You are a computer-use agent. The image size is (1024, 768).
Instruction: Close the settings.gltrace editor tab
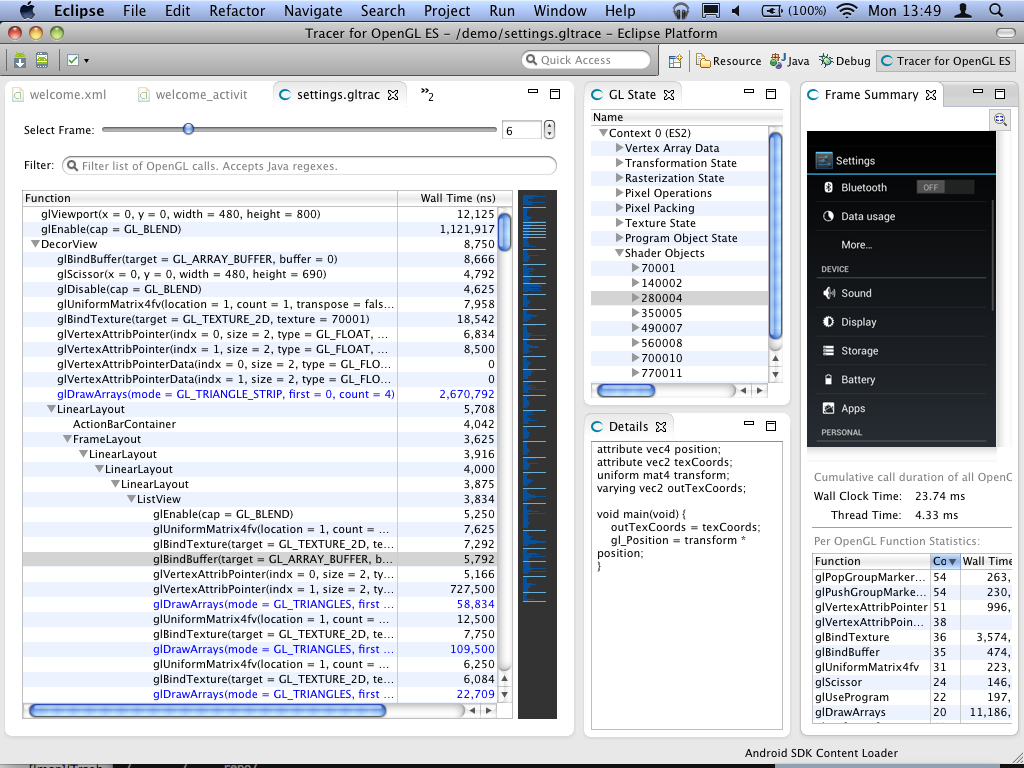click(394, 96)
